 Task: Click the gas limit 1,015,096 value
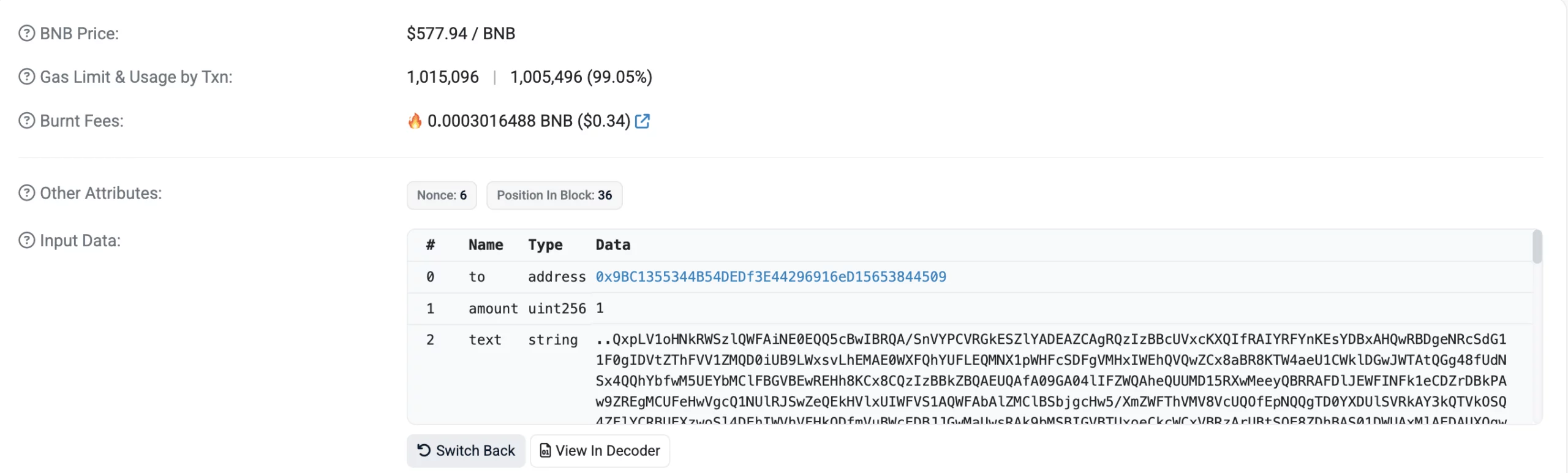(x=442, y=77)
